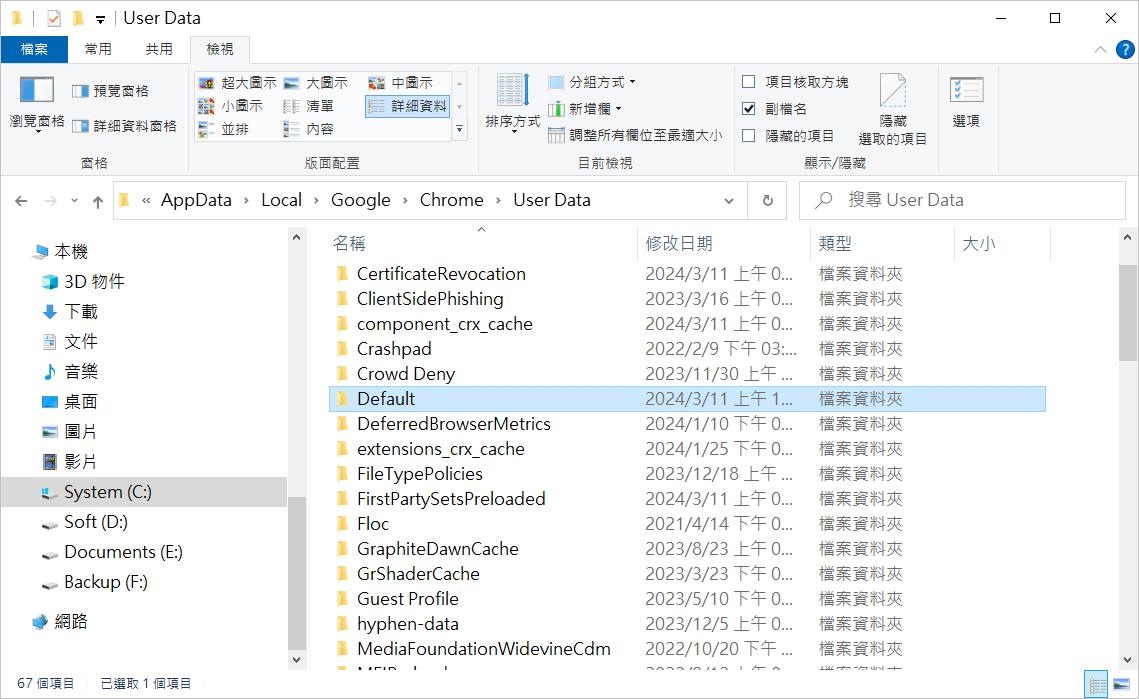Expand the layout gallery more arrow
Screen dimensions: 1139x699
459,129
